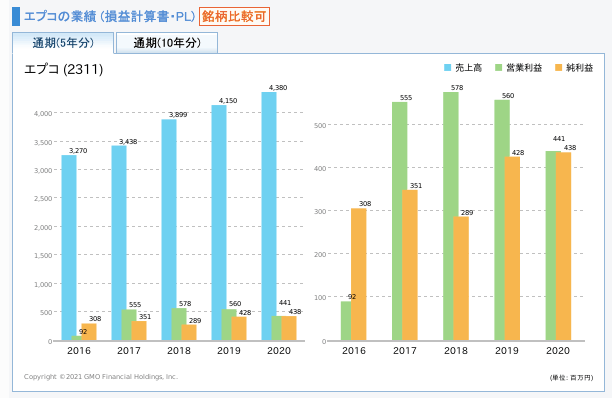This screenshot has height=398, width=612.
Task: Click the 2018 sales bar labeled 3,899
Action: (169, 230)
